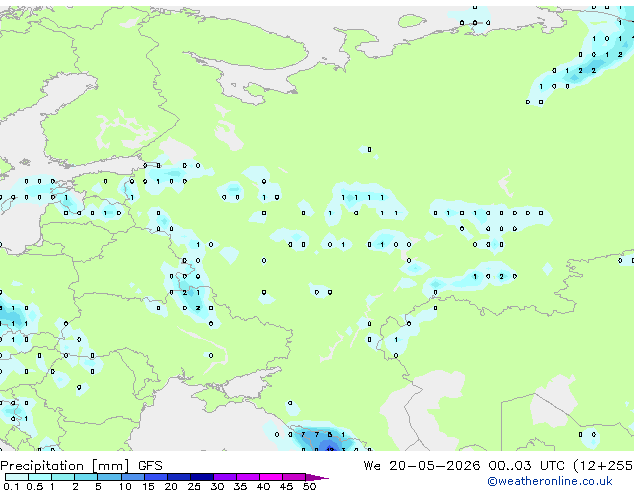Select the 0.5 mm legend color swatch

click(x=40, y=477)
